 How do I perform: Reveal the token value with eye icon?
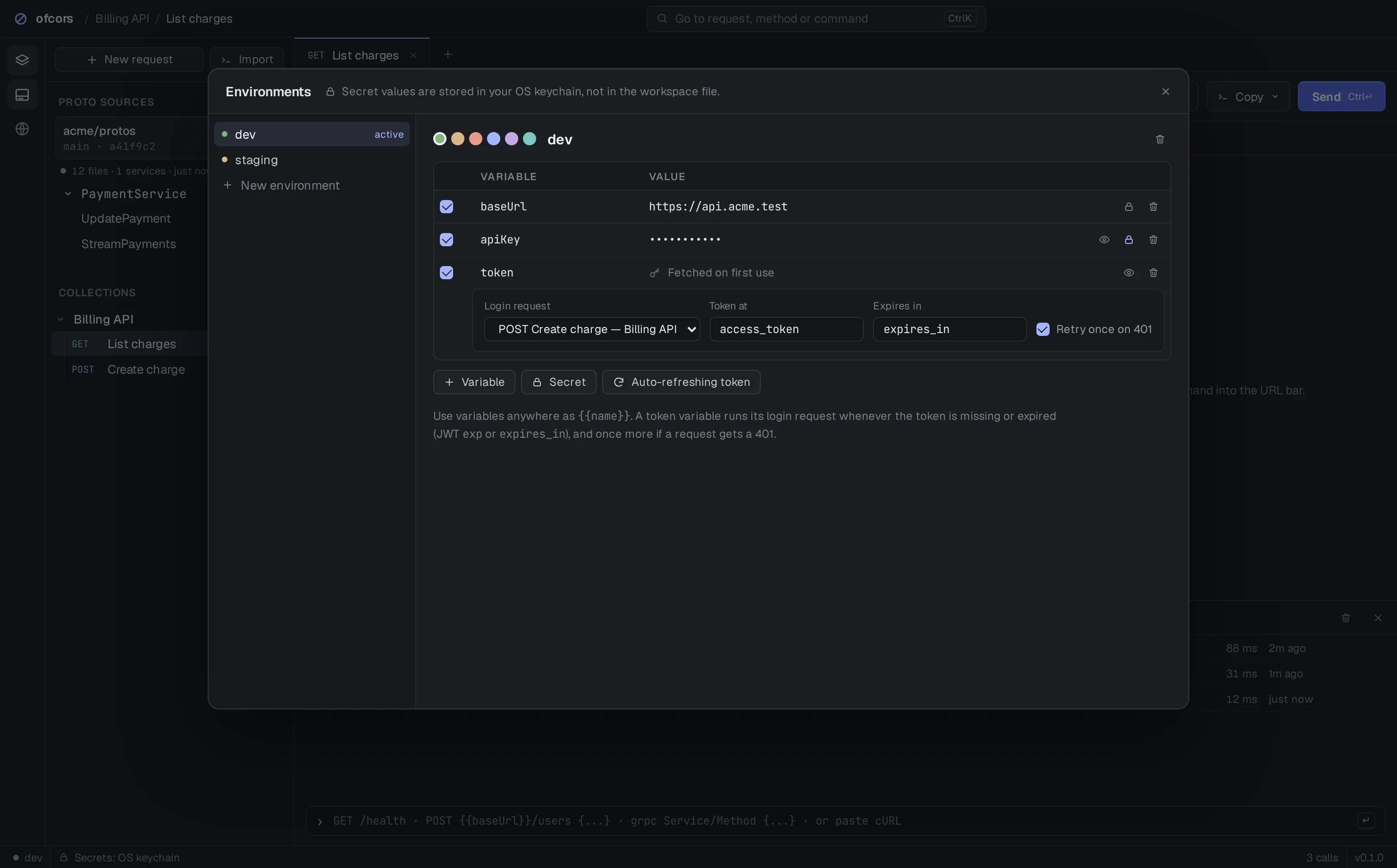pyautogui.click(x=1128, y=273)
